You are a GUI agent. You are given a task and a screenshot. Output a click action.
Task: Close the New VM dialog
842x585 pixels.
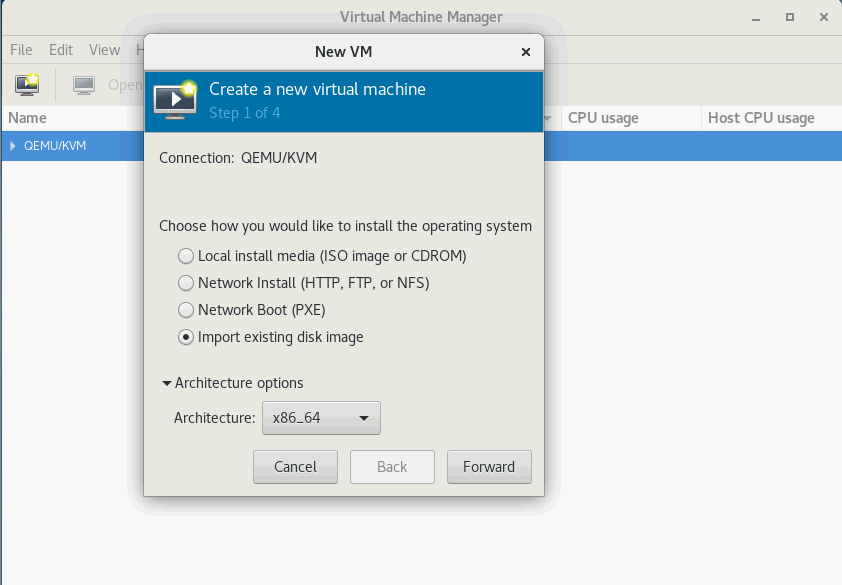point(526,52)
